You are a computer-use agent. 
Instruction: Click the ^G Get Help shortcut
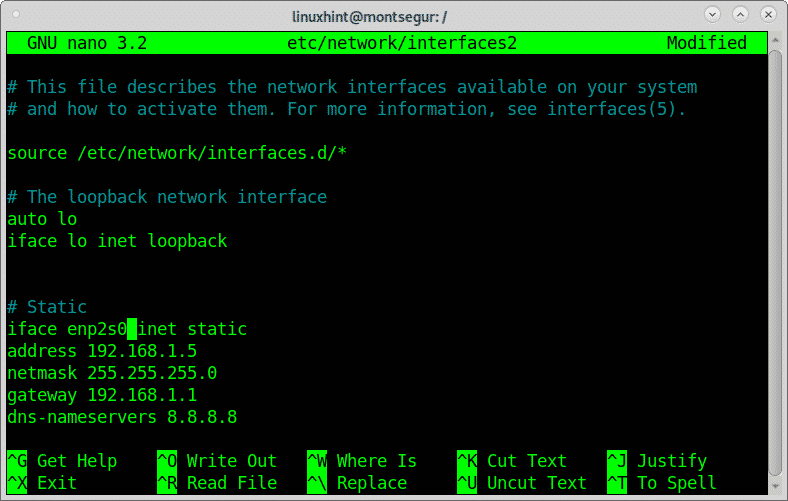pyautogui.click(x=62, y=461)
